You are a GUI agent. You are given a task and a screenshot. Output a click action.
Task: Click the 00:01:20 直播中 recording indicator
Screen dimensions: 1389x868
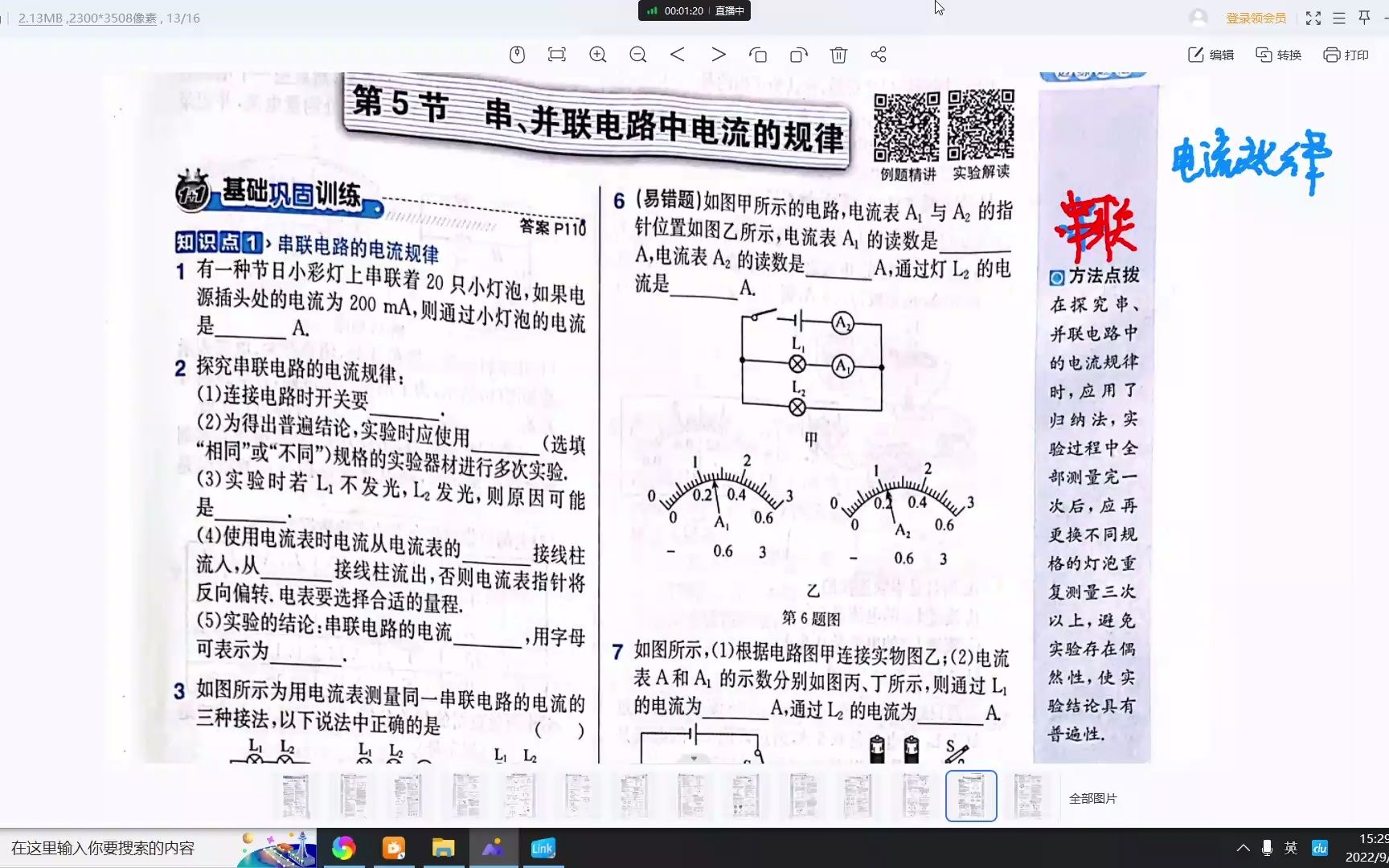coord(695,10)
